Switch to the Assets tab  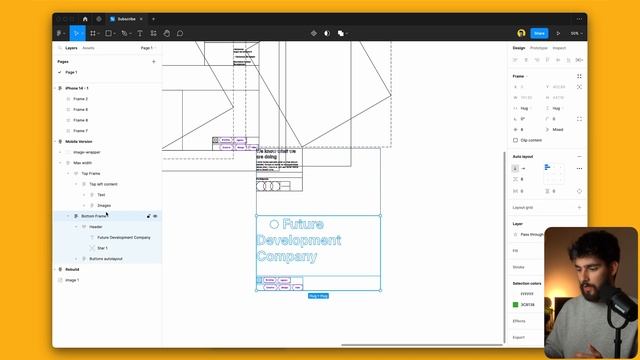point(88,48)
